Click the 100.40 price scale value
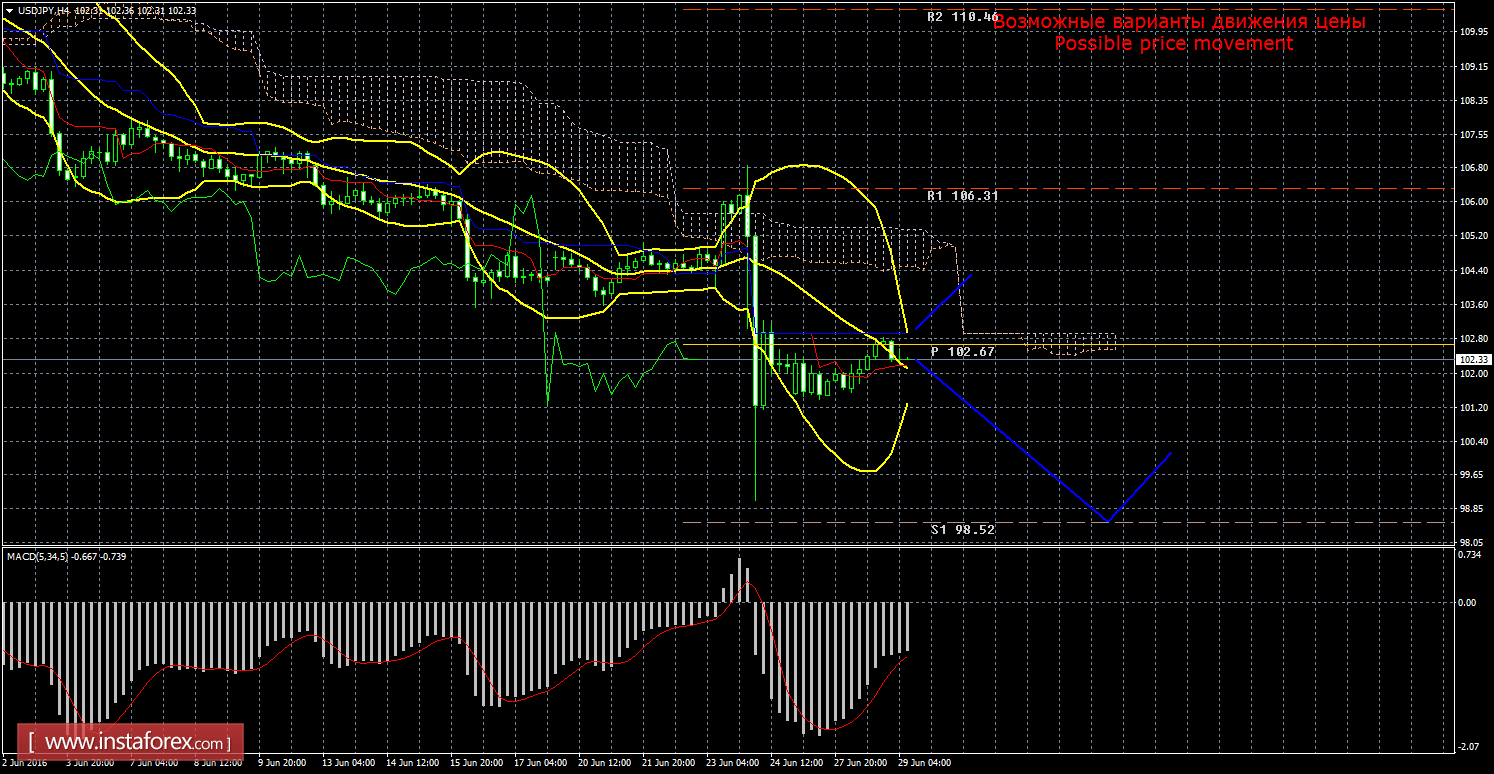Screen dimensions: 1494x774 [x=1468, y=441]
